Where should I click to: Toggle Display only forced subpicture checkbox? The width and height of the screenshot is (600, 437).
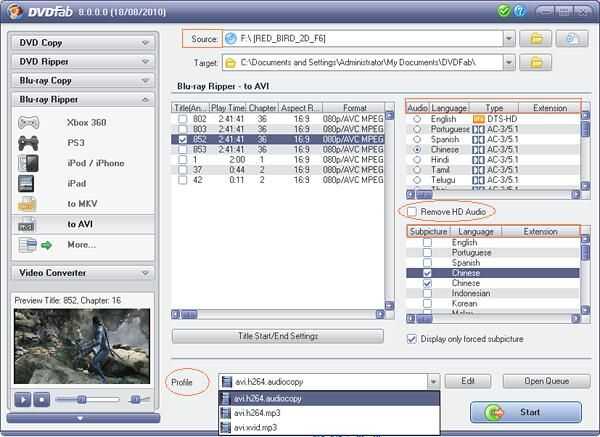(412, 339)
